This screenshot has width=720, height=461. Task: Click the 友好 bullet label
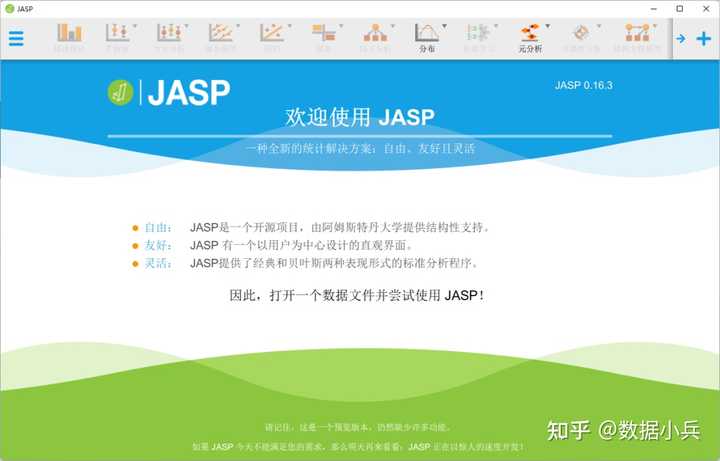click(158, 245)
